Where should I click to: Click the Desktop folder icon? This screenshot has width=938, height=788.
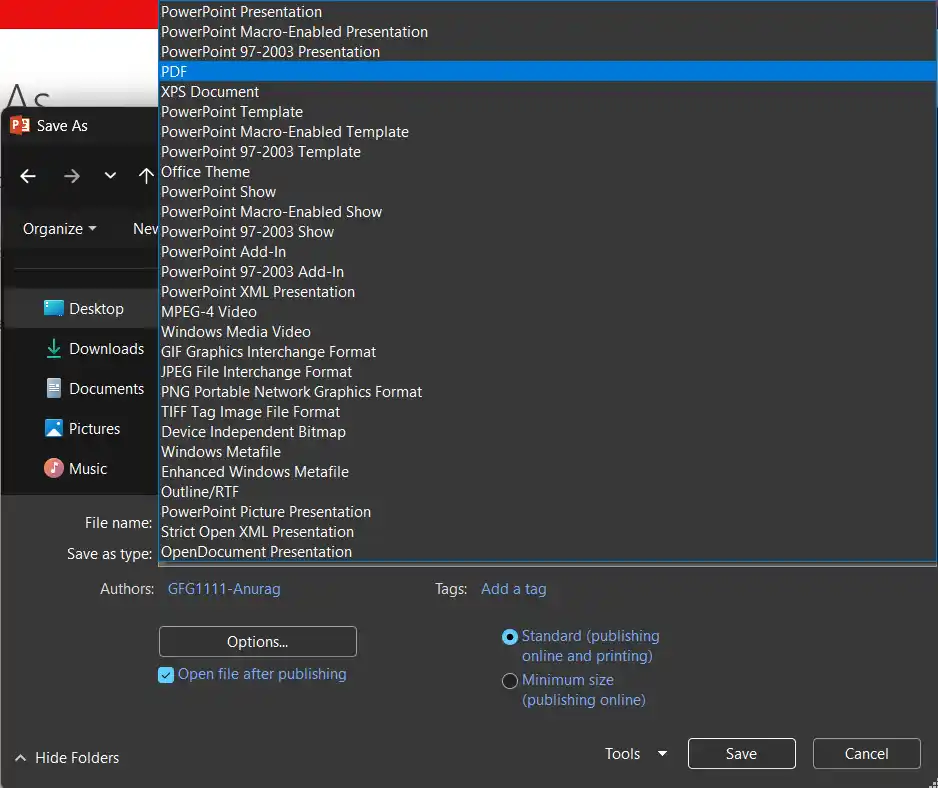pos(54,308)
